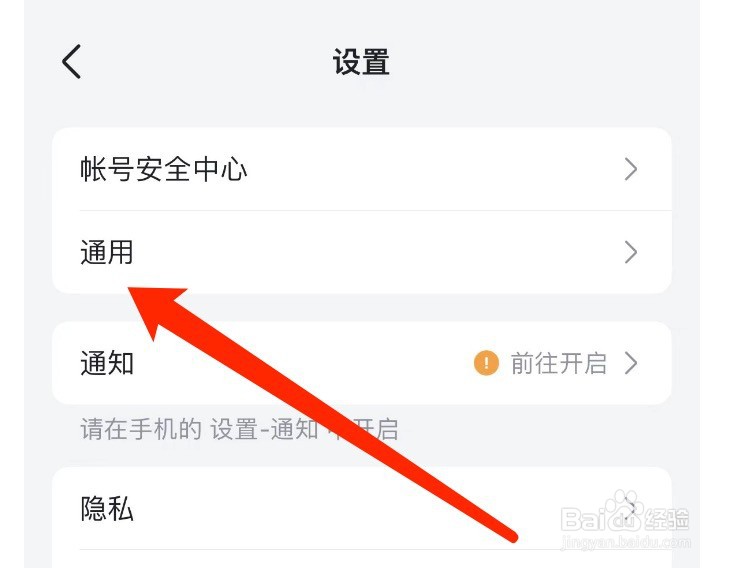Open the 通用 settings row
Screen dimensions: 732x568
pos(362,252)
